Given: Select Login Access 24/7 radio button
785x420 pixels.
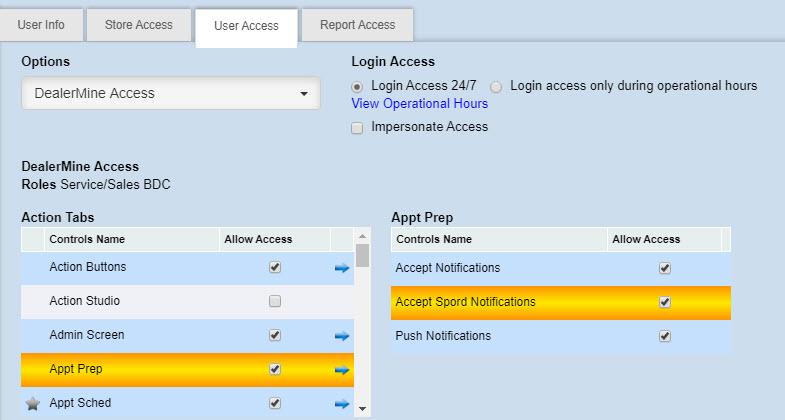Looking at the screenshot, I should pyautogui.click(x=358, y=87).
